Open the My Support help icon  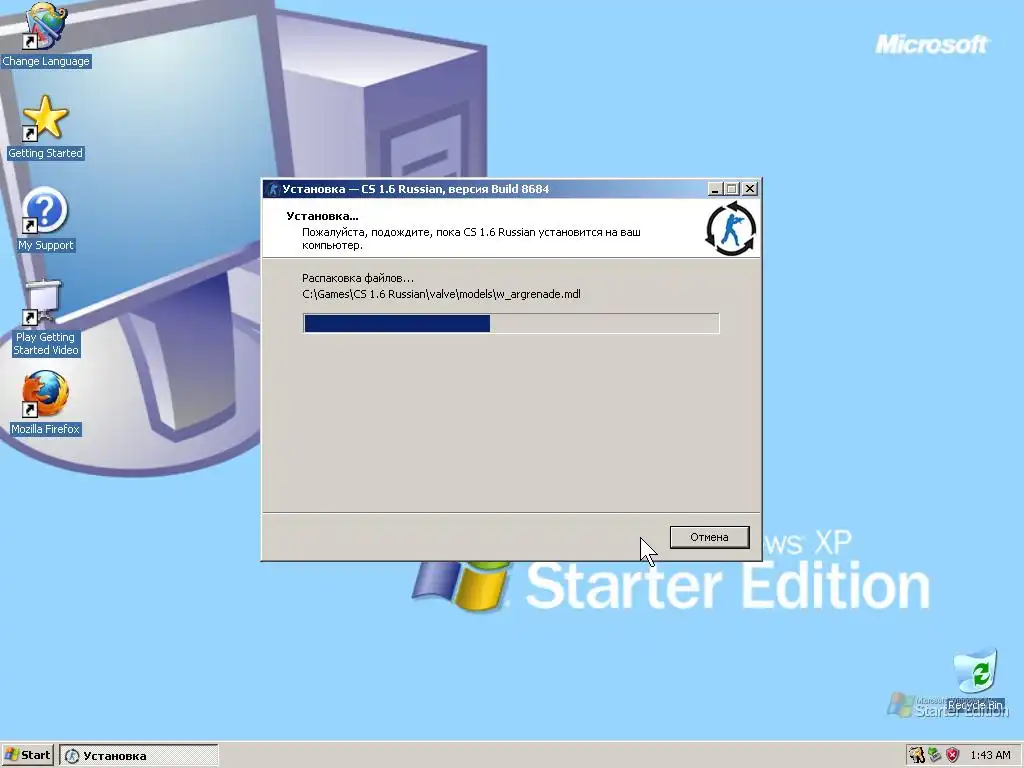click(x=45, y=219)
